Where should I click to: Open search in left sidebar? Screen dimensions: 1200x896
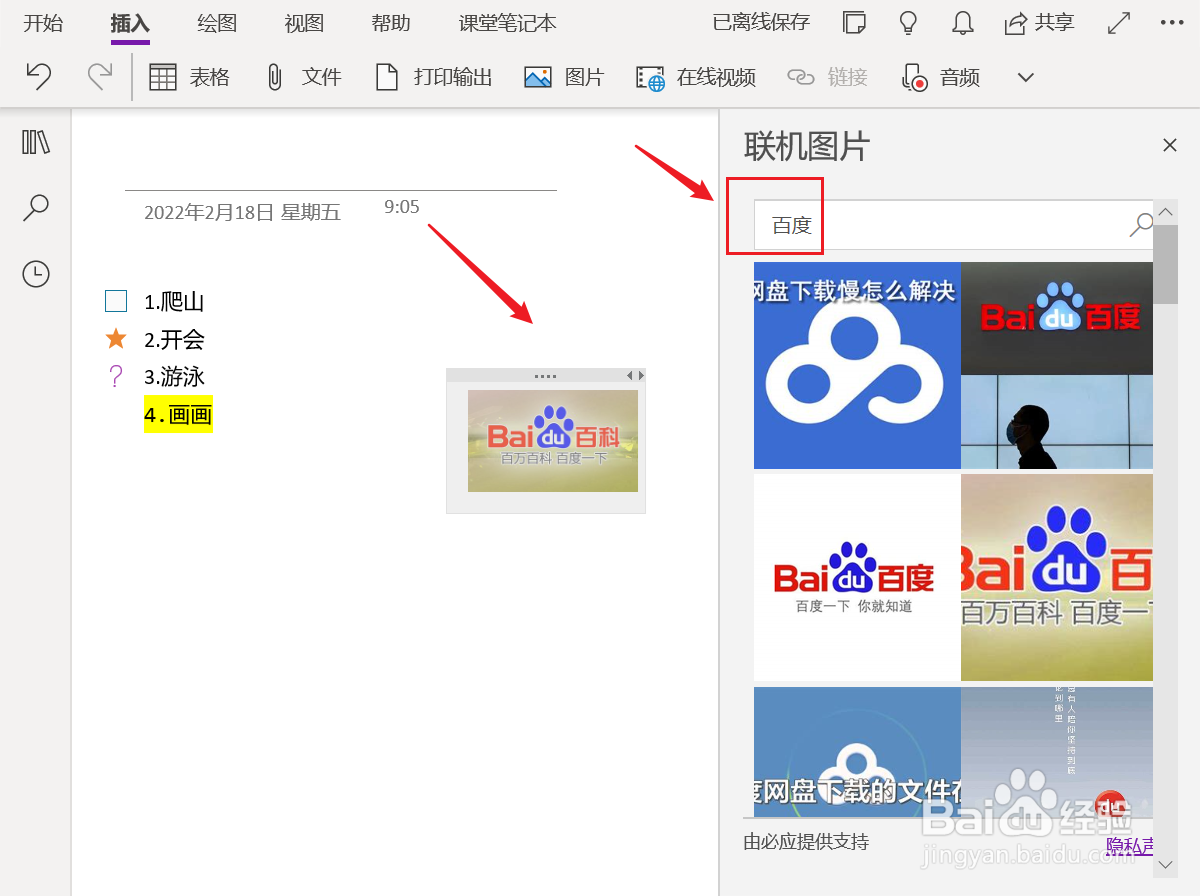36,207
